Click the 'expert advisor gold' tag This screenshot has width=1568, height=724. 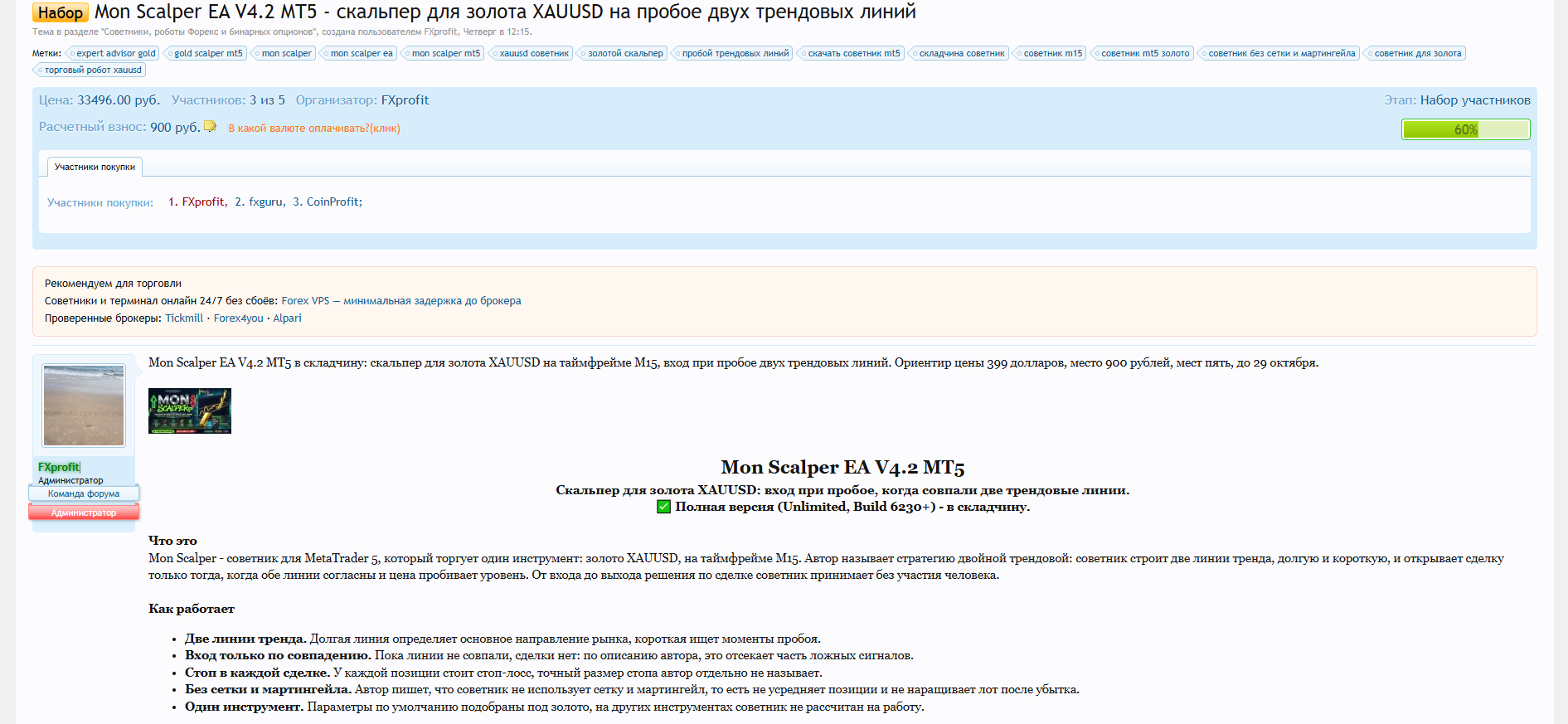pyautogui.click(x=112, y=53)
